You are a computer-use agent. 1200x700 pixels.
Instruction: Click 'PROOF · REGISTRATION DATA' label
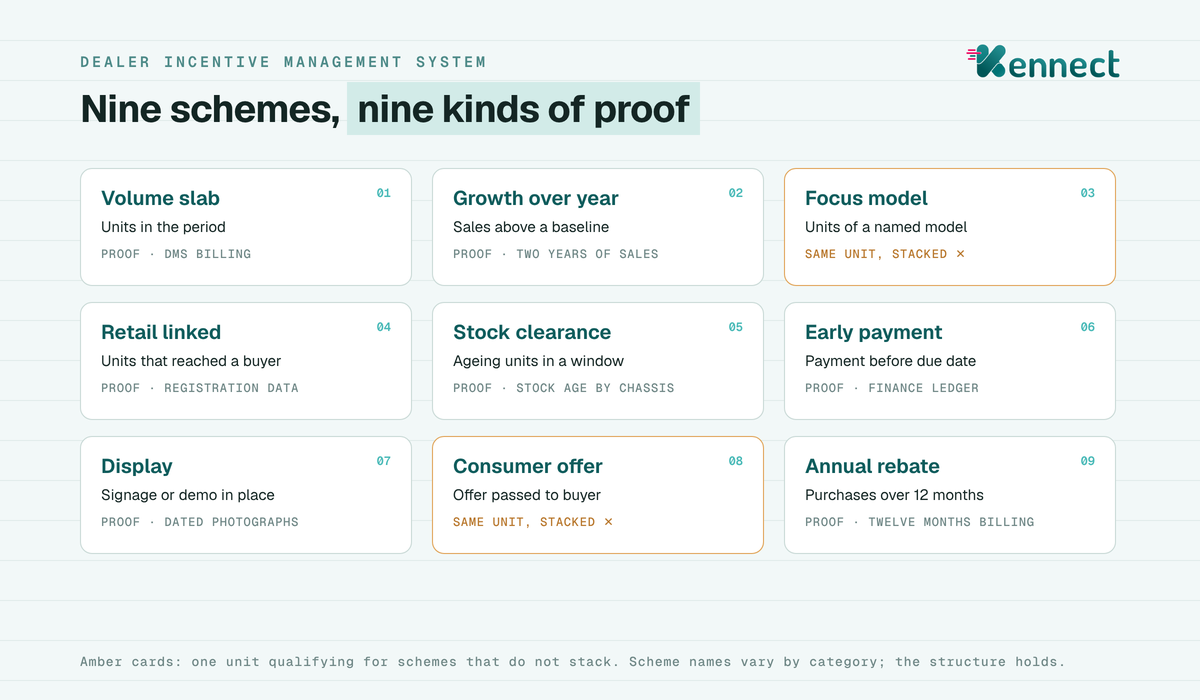pyautogui.click(x=200, y=388)
